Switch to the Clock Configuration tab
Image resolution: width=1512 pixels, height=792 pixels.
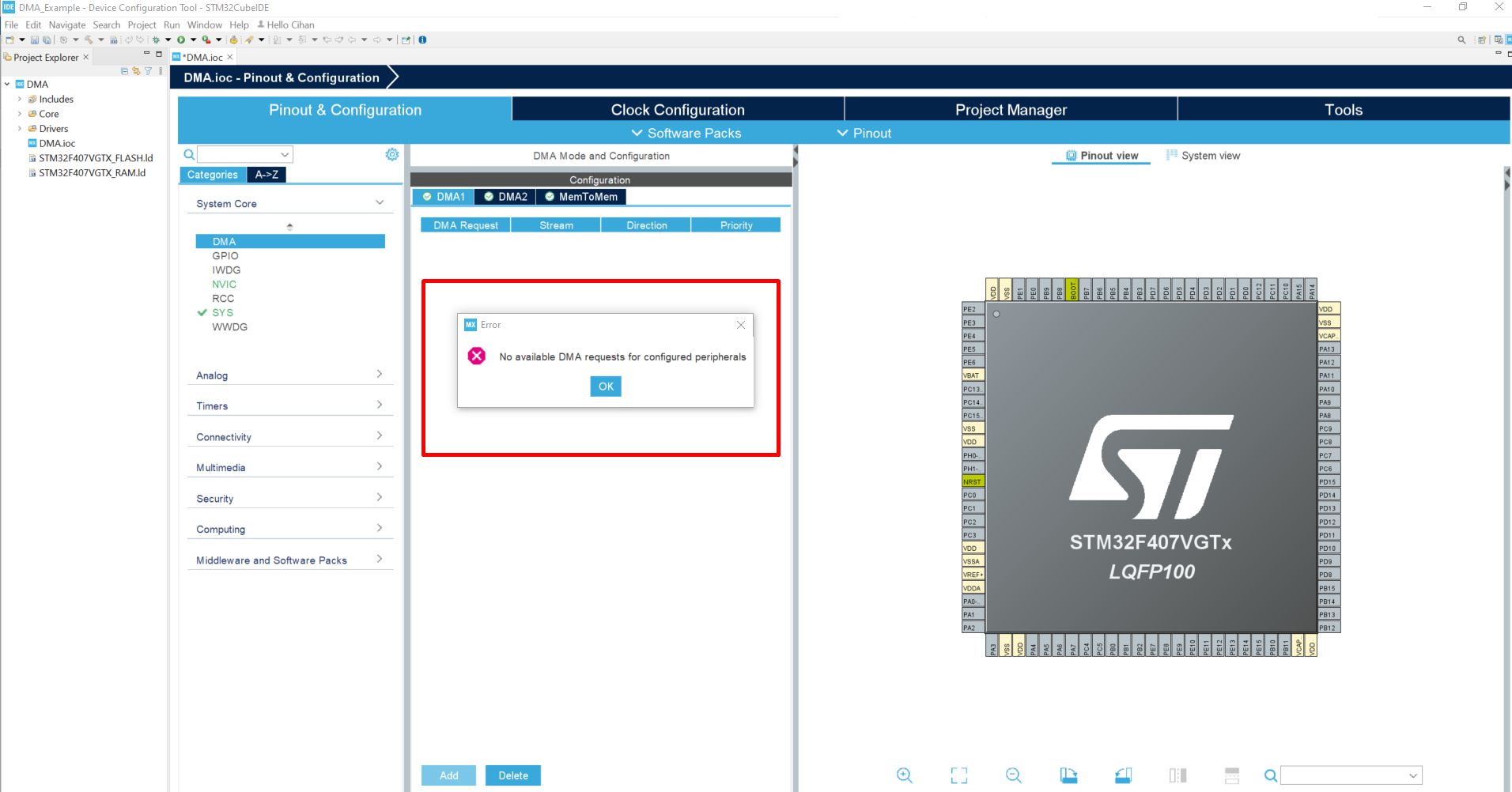pyautogui.click(x=678, y=109)
